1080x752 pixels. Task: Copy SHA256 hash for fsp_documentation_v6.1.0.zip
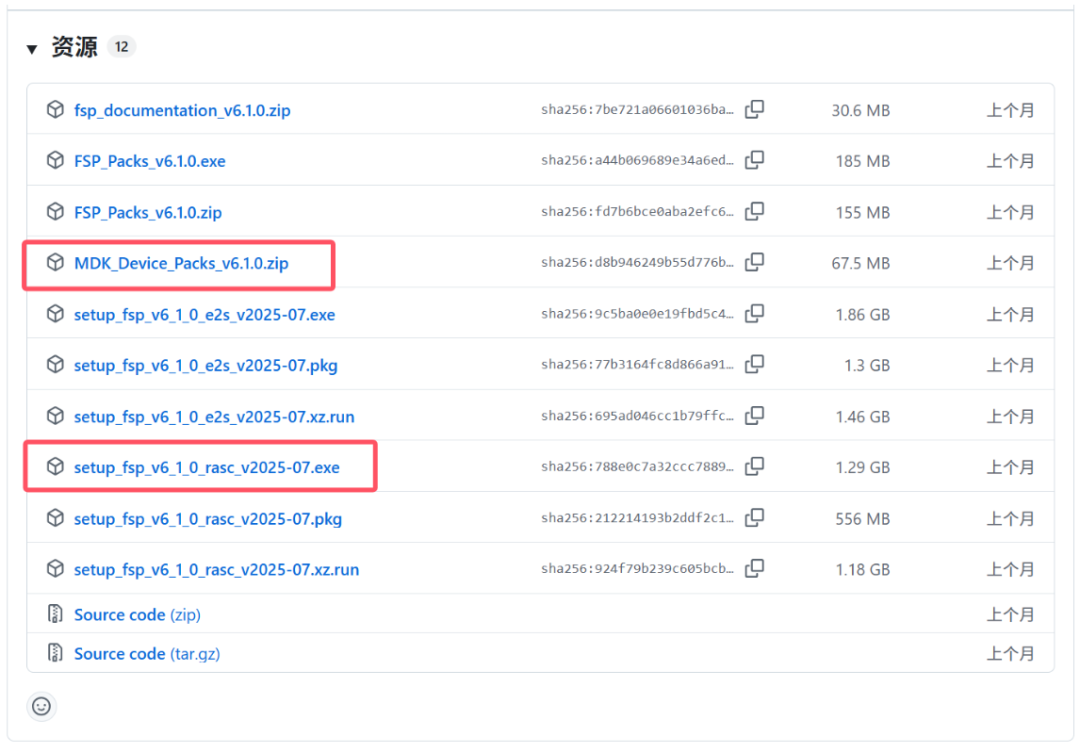[755, 110]
